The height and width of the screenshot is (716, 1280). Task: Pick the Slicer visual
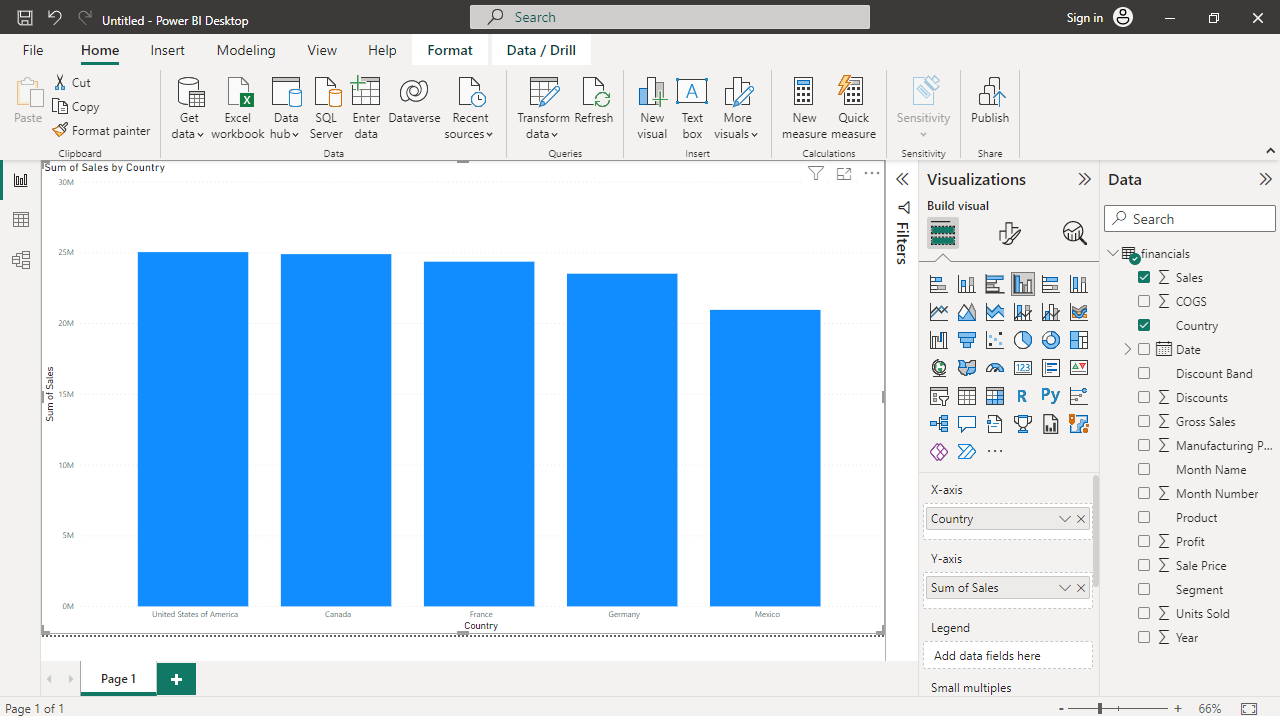tap(938, 396)
